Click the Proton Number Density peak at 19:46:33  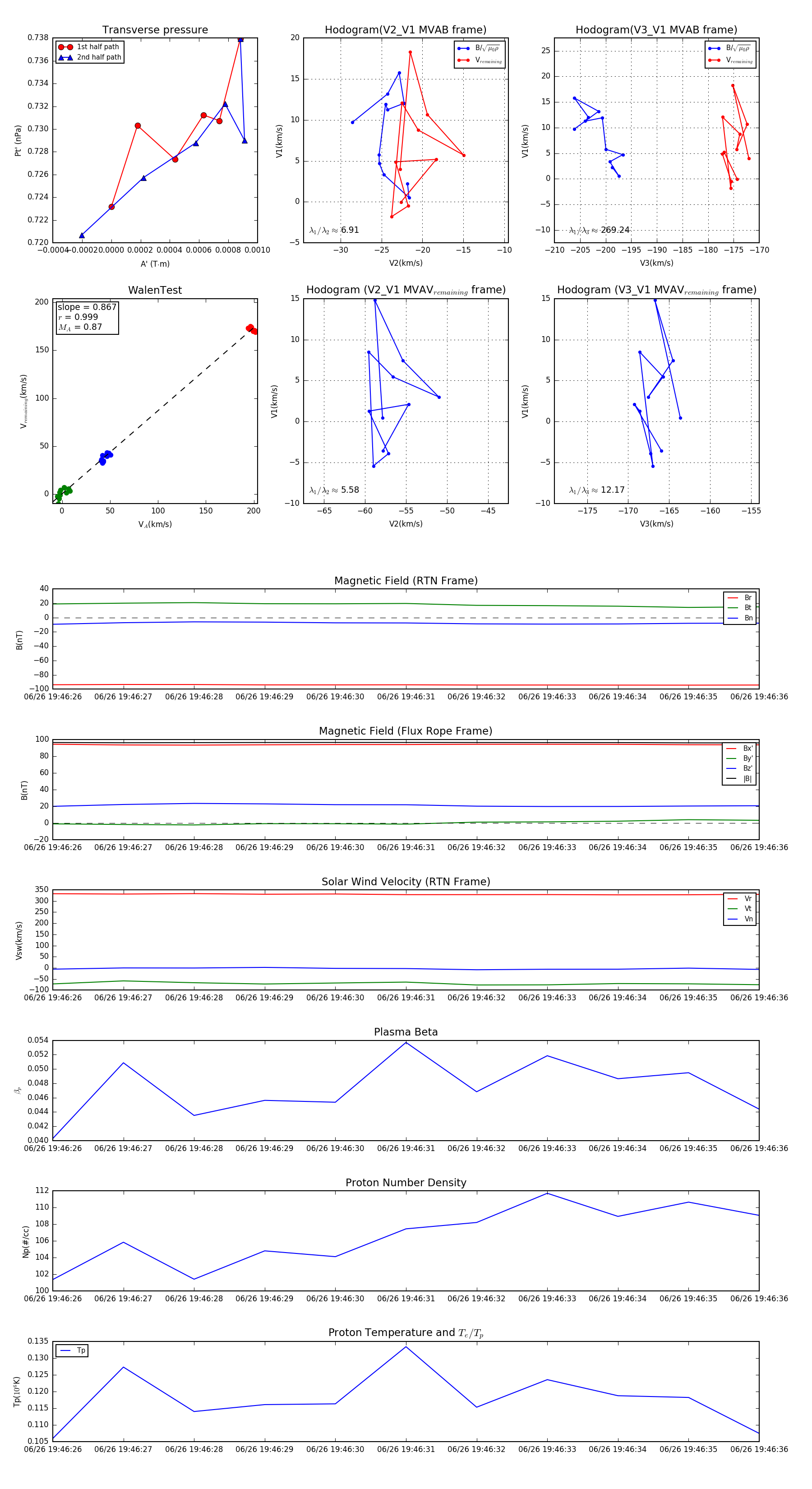[x=547, y=1193]
